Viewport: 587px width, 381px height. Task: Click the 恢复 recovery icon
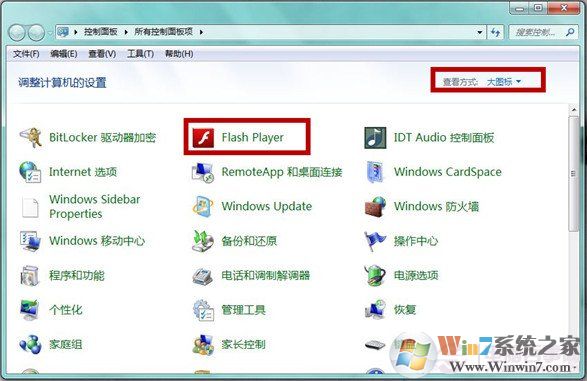[375, 310]
